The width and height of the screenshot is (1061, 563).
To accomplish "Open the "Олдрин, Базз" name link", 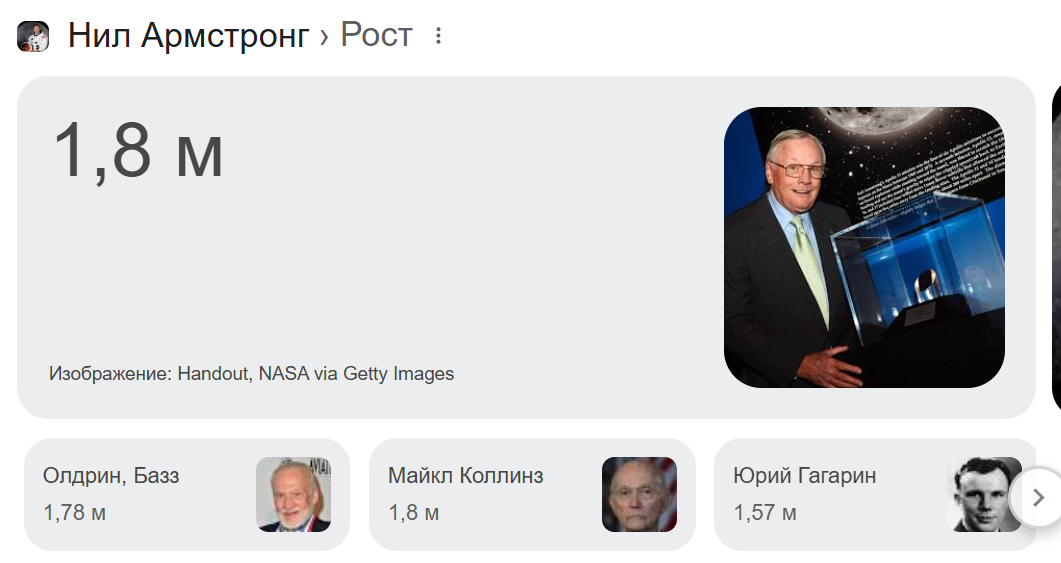I will [111, 476].
